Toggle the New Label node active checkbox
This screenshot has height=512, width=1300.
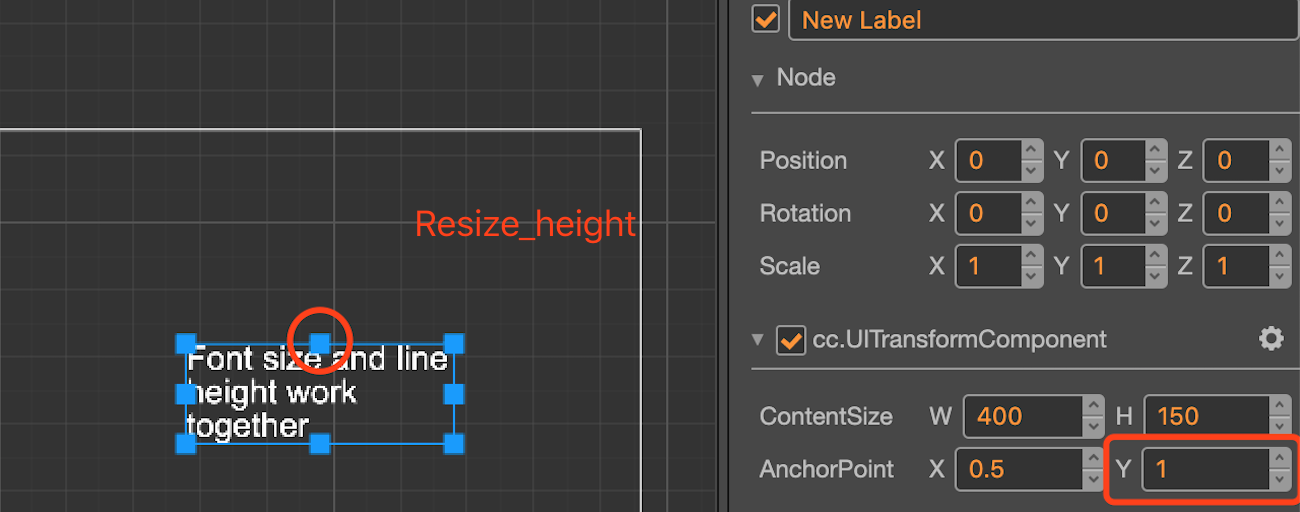point(766,19)
